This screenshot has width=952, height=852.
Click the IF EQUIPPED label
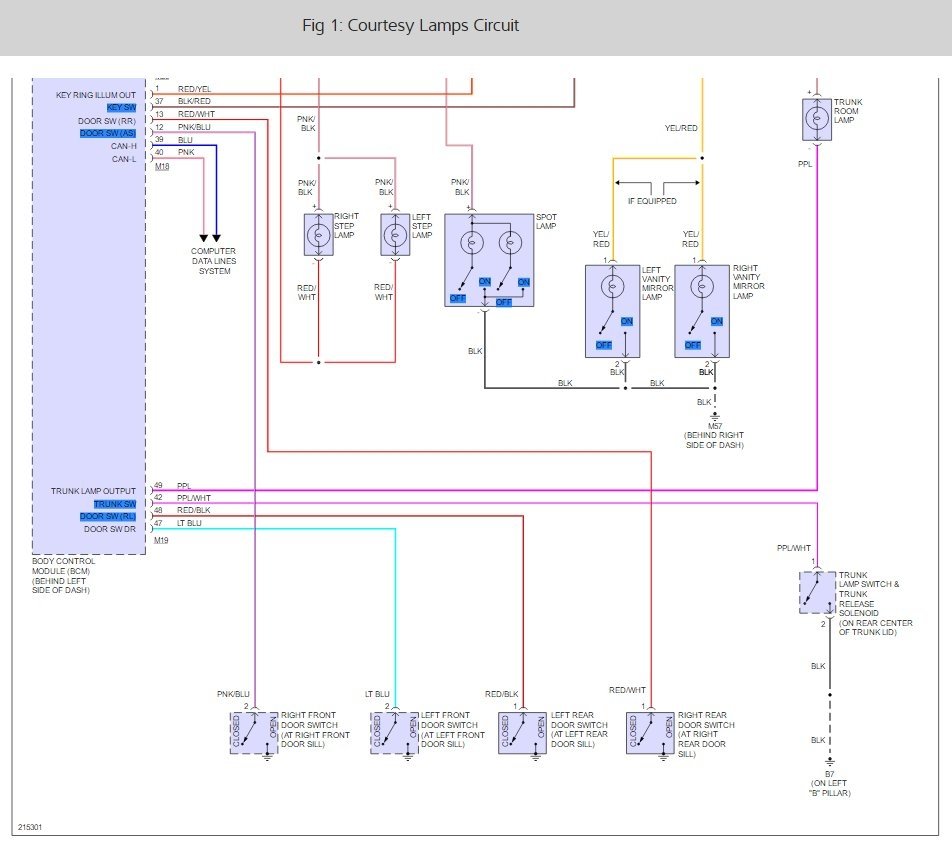[x=652, y=200]
